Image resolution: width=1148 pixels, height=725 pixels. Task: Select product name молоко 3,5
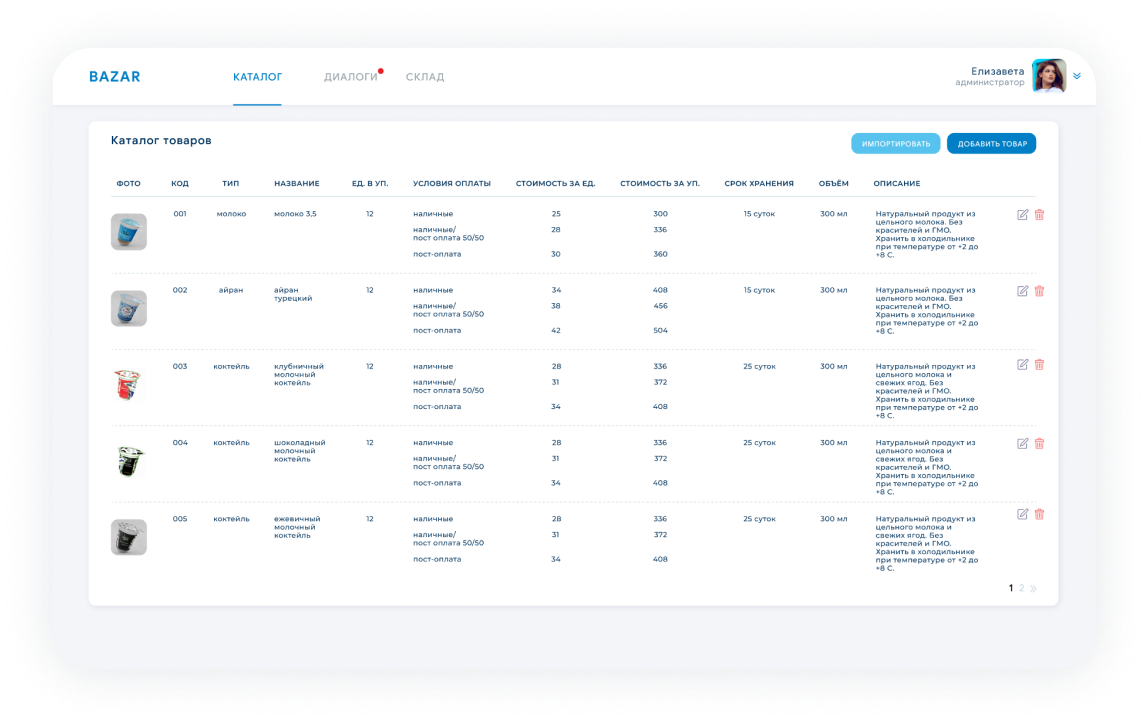point(295,214)
